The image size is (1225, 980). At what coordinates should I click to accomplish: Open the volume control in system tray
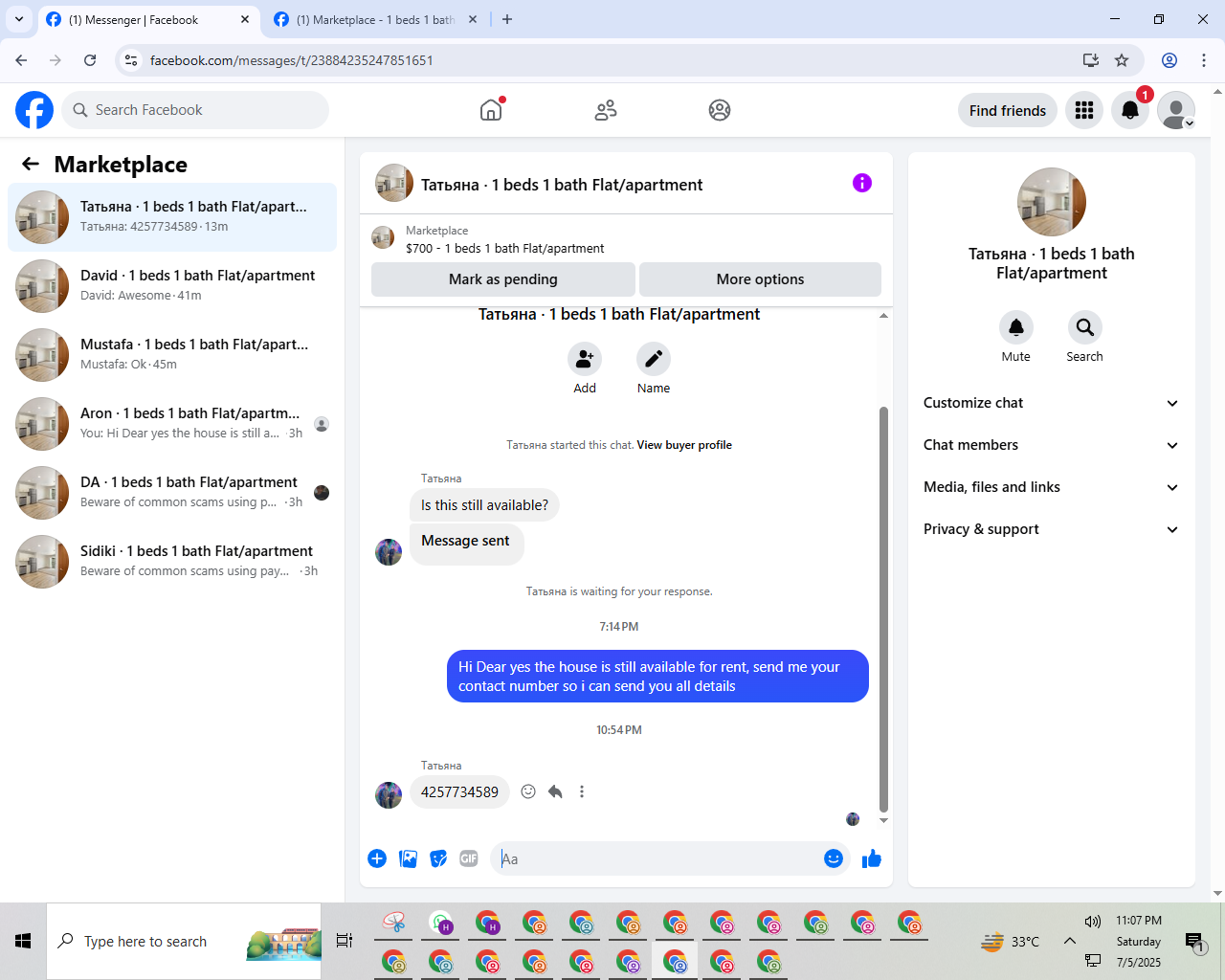coord(1093,922)
